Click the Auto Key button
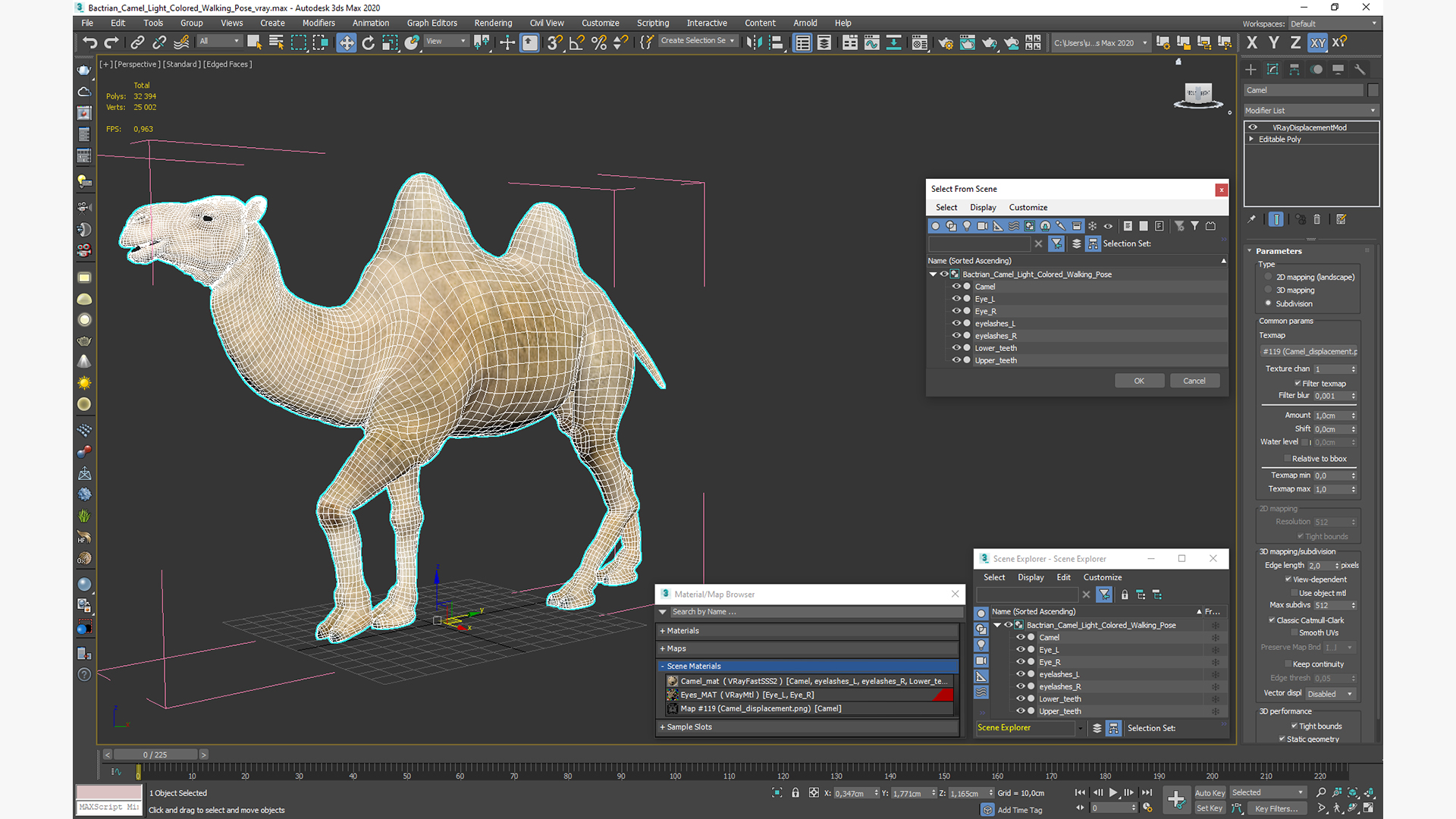 (x=1210, y=792)
